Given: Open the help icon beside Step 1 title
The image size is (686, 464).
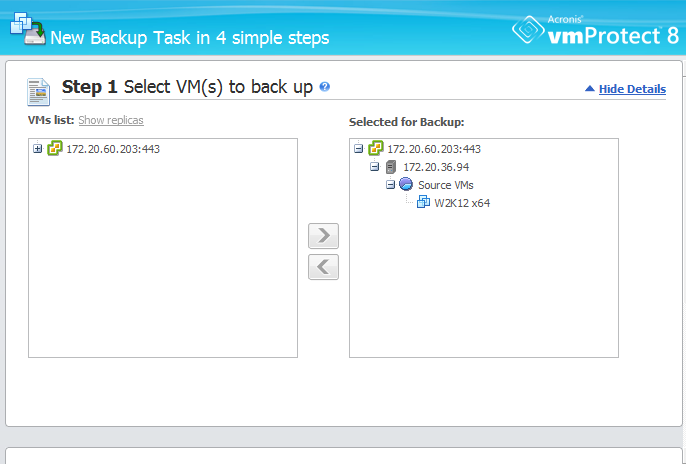Looking at the screenshot, I should coord(325,87).
